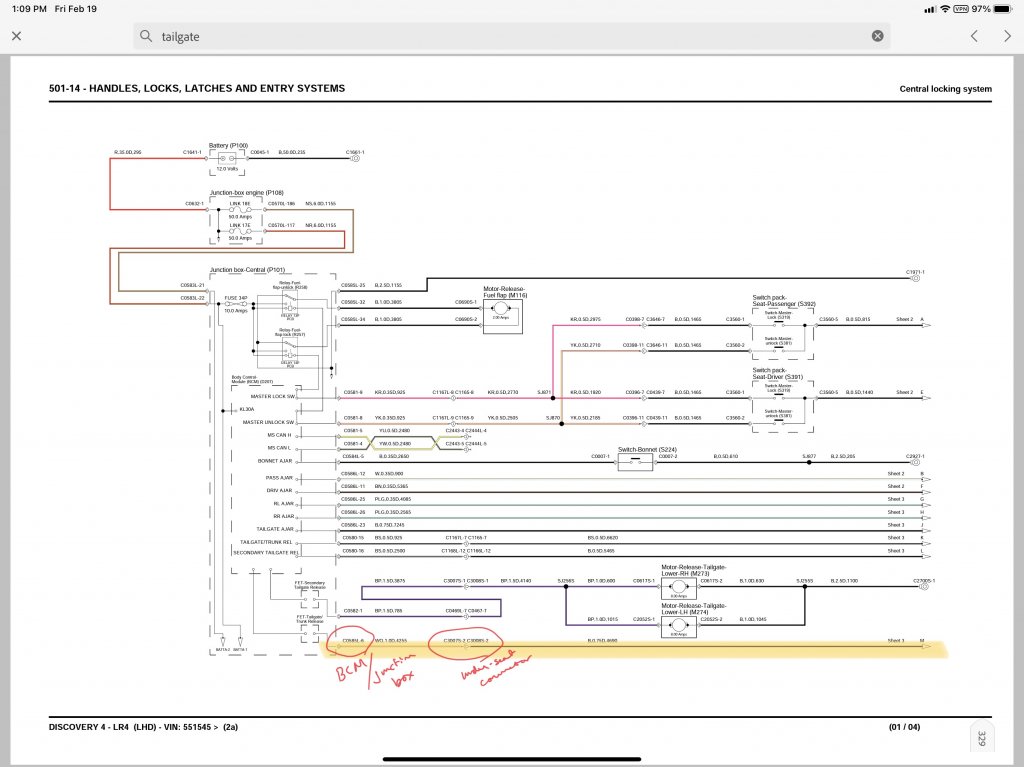This screenshot has height=767, width=1024.
Task: Select the "Tailgate-Lower-LH (M274)" motor label
Action: pos(694,609)
